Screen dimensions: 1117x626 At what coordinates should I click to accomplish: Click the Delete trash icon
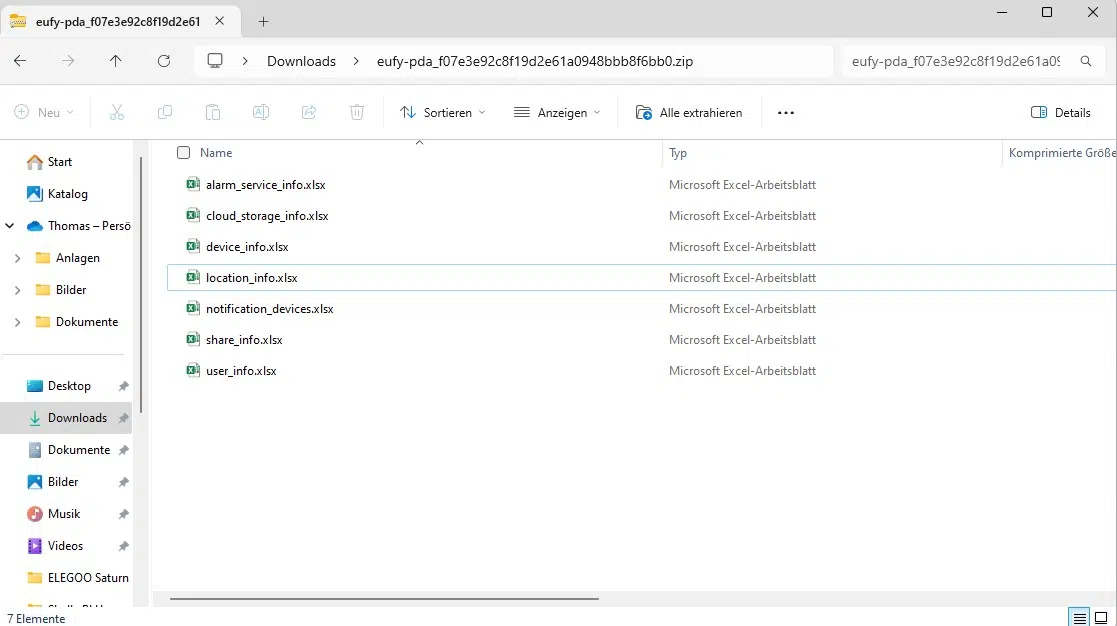[x=357, y=113]
